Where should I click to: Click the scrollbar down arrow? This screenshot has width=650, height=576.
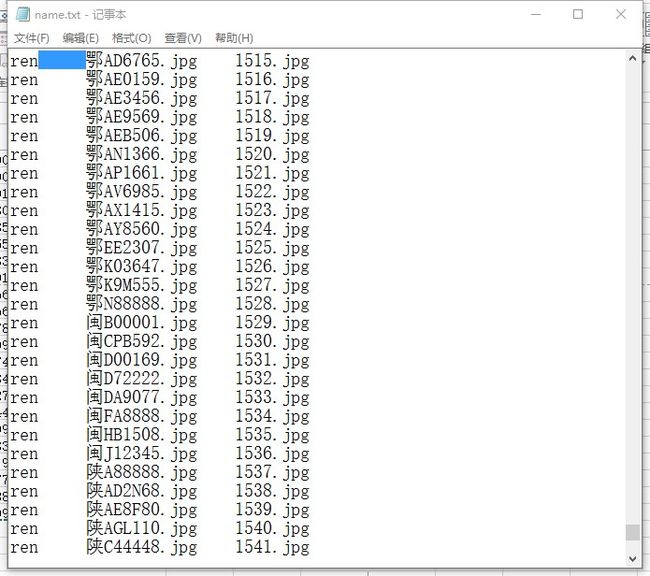pos(632,559)
